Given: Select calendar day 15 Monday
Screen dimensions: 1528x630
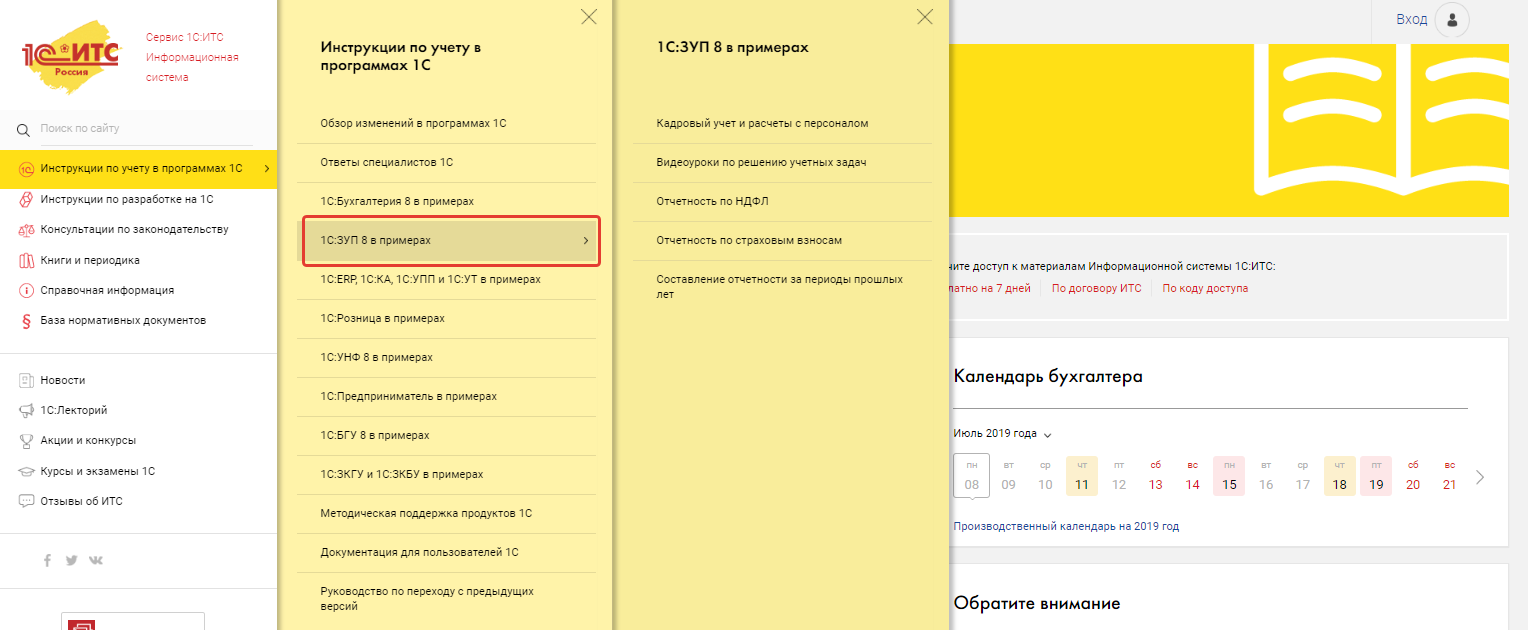Looking at the screenshot, I should 1229,476.
